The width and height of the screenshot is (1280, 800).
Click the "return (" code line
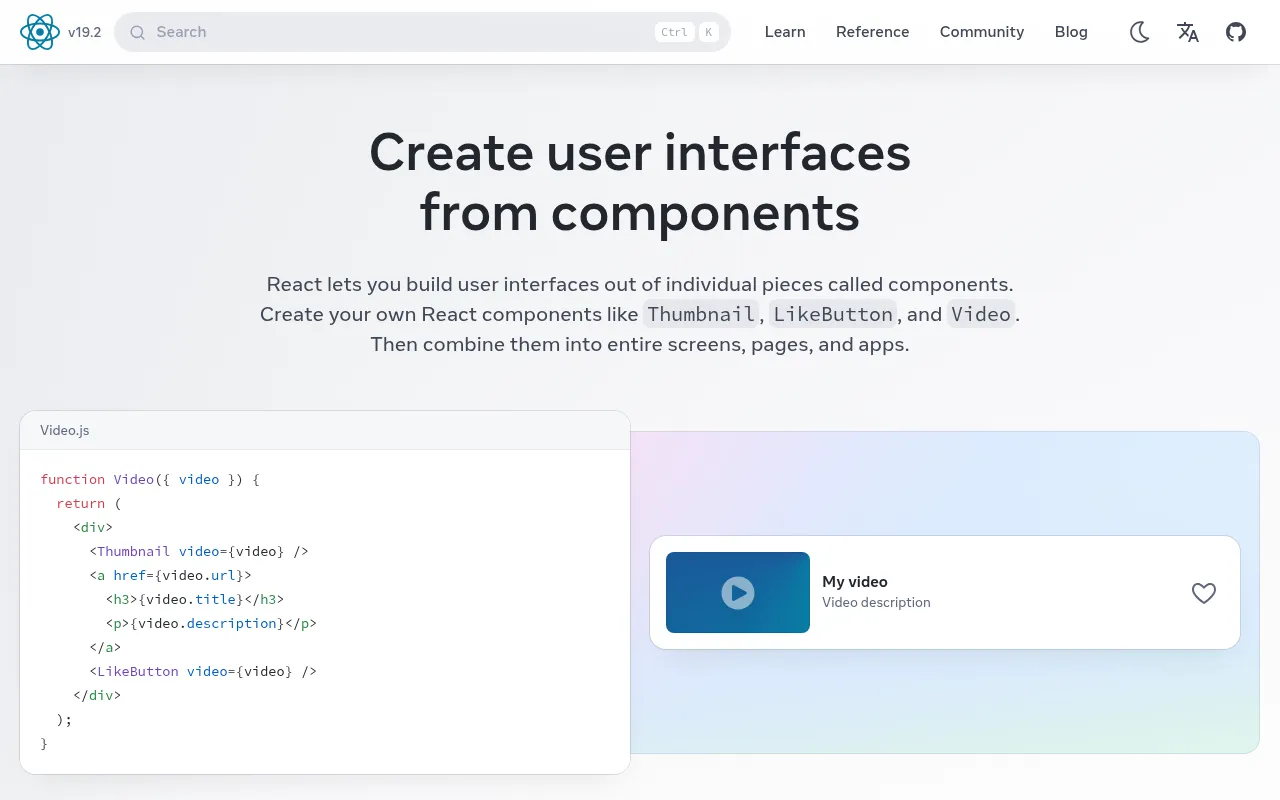click(88, 503)
